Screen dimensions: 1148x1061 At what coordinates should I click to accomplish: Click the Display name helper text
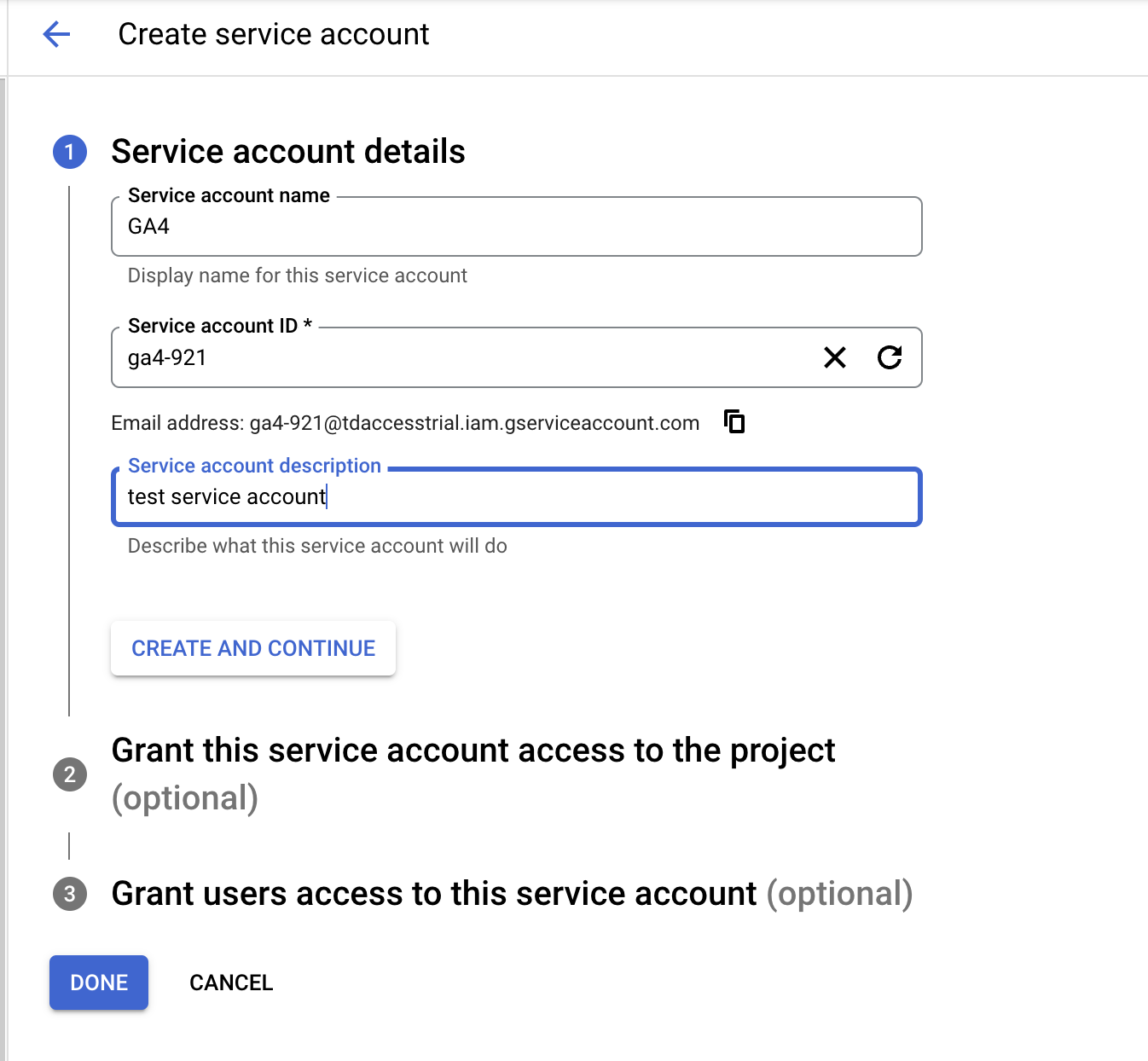(297, 275)
